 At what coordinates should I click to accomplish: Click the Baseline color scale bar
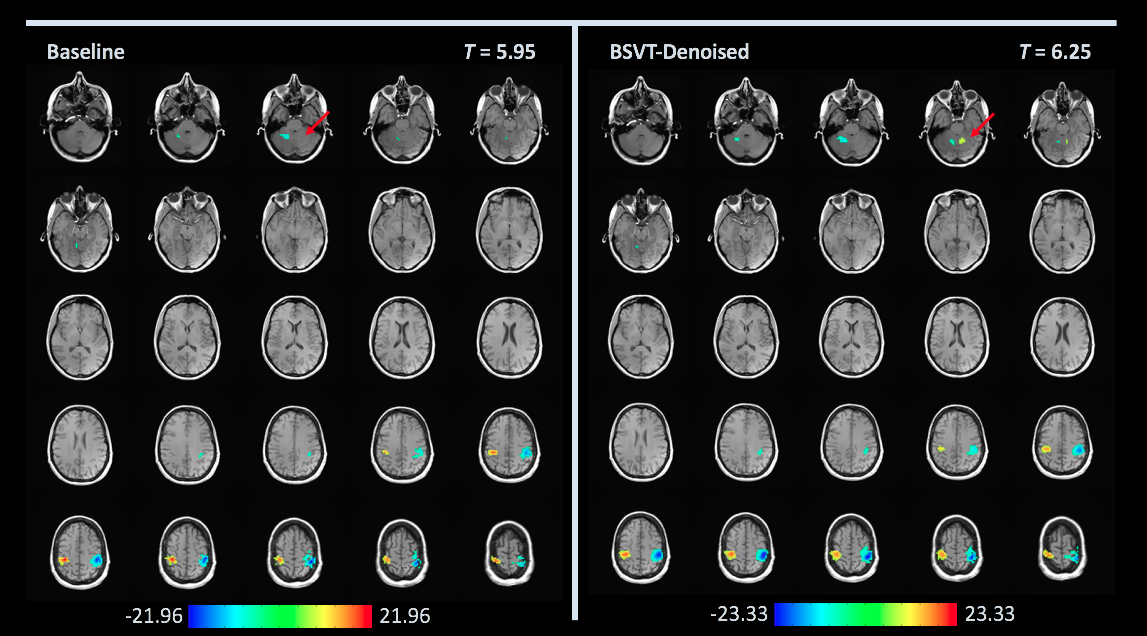pos(279,615)
